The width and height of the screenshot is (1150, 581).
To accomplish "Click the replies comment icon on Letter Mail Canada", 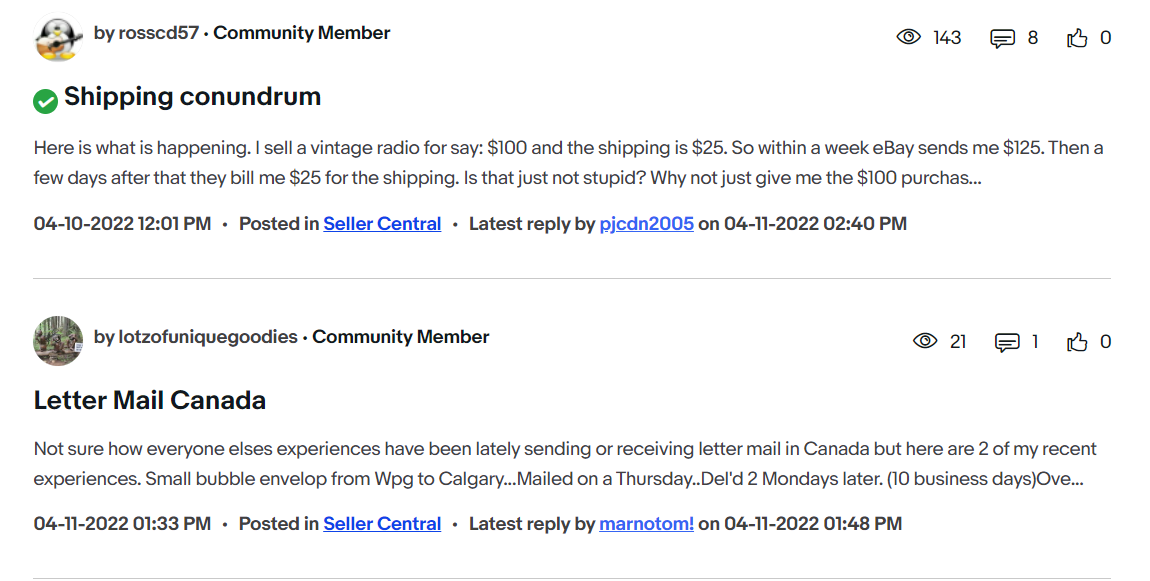I will click(x=1007, y=342).
